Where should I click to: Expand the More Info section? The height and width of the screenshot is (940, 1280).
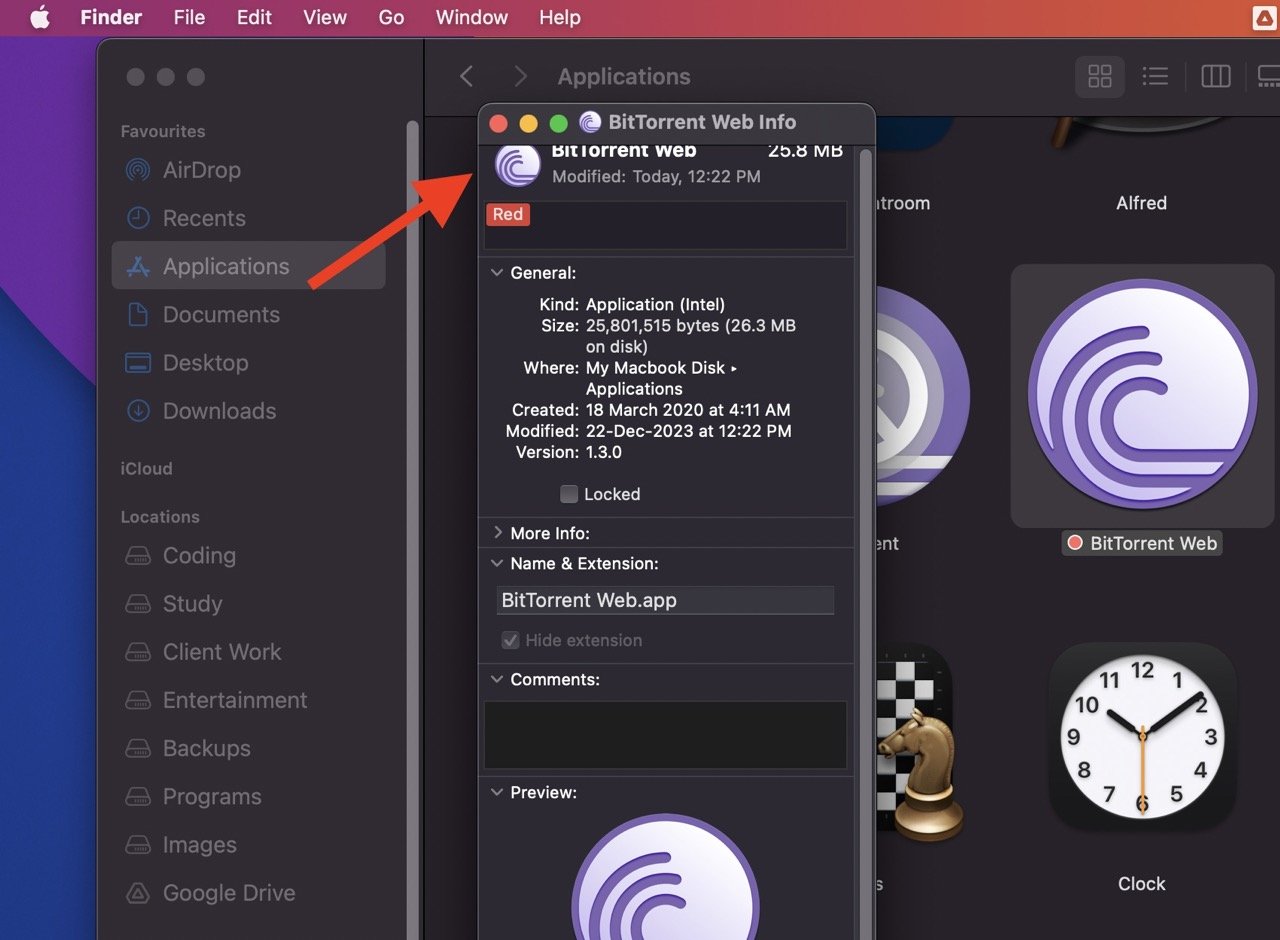(497, 533)
